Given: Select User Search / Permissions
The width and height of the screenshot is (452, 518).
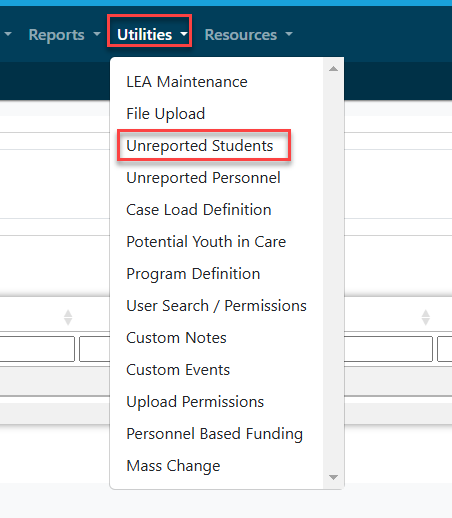Looking at the screenshot, I should [216, 306].
